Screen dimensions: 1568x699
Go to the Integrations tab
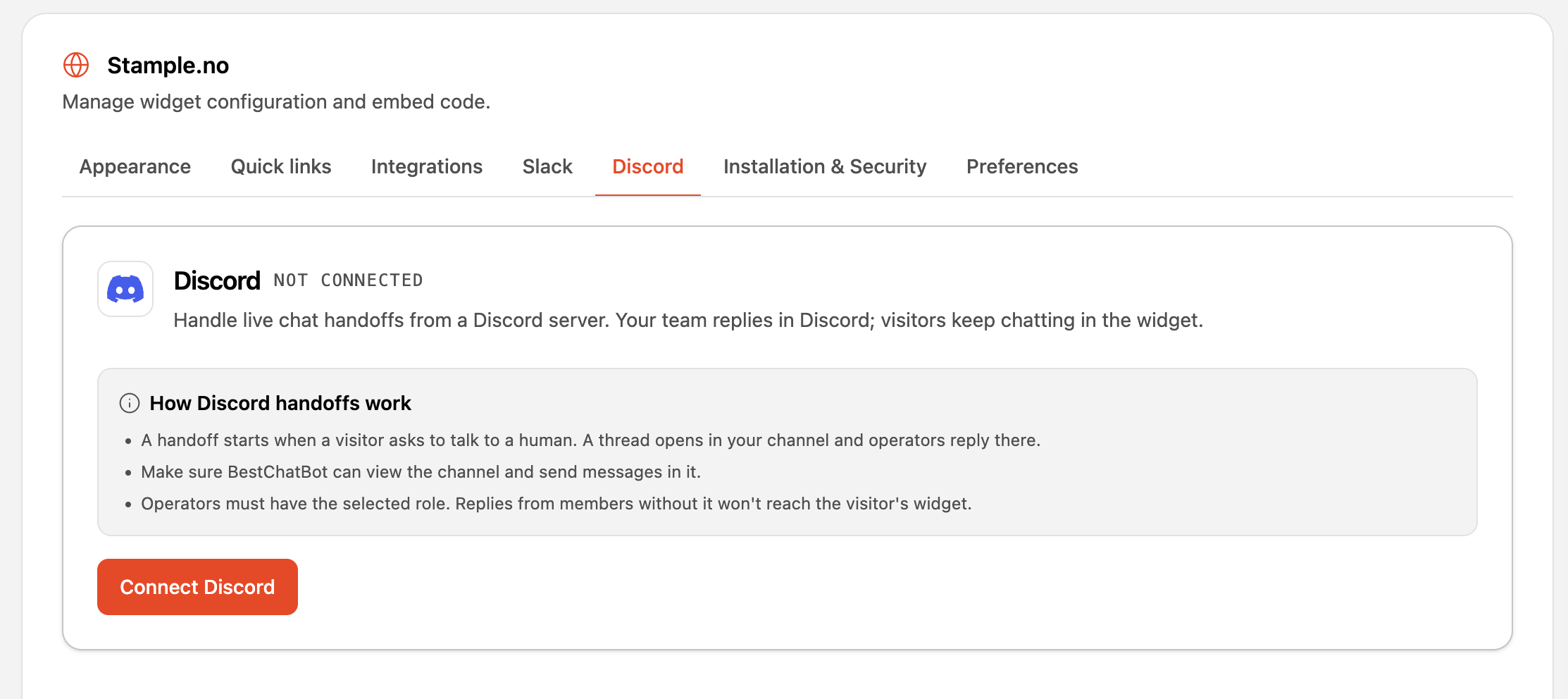click(x=427, y=166)
